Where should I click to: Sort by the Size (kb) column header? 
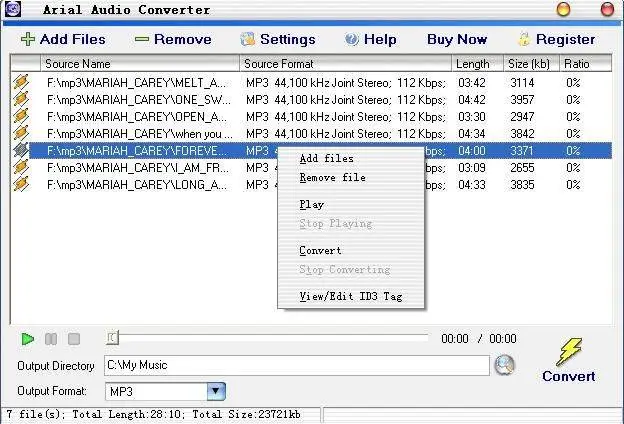click(x=532, y=64)
